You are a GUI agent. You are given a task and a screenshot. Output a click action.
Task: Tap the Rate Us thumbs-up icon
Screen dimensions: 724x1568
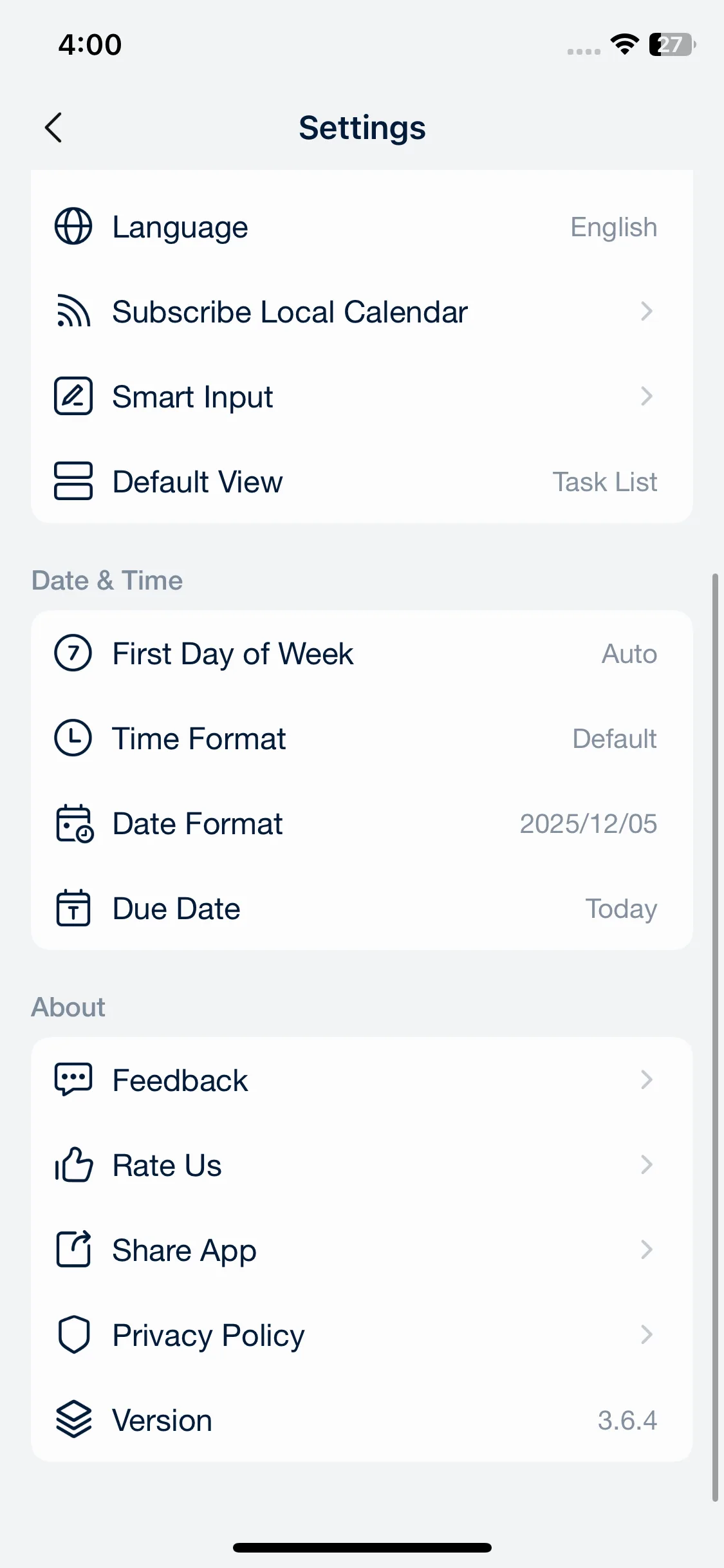click(73, 1165)
